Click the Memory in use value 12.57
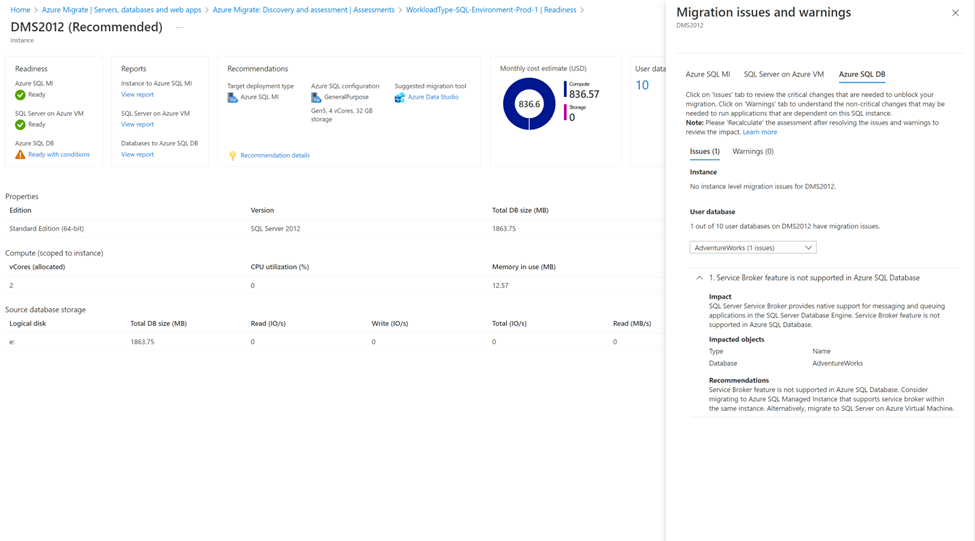The image size is (975, 541). point(500,285)
